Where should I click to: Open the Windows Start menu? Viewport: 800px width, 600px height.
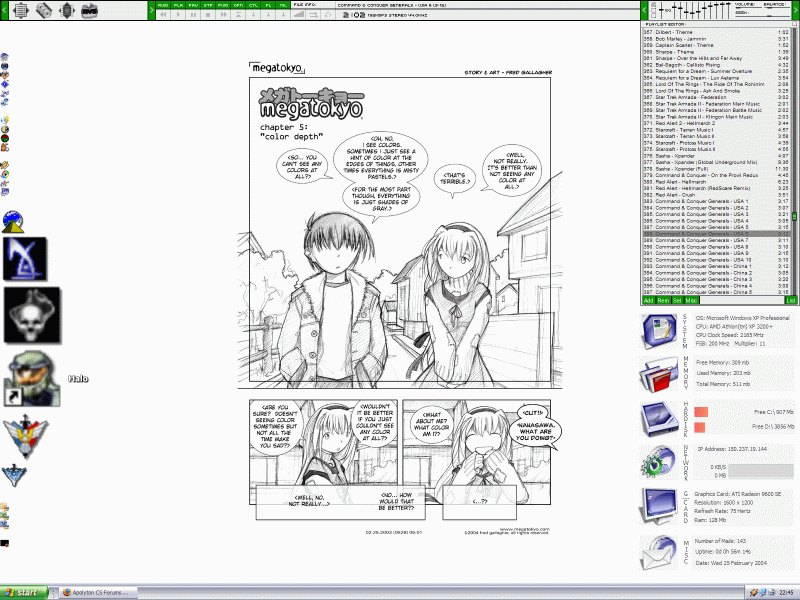click(23, 592)
